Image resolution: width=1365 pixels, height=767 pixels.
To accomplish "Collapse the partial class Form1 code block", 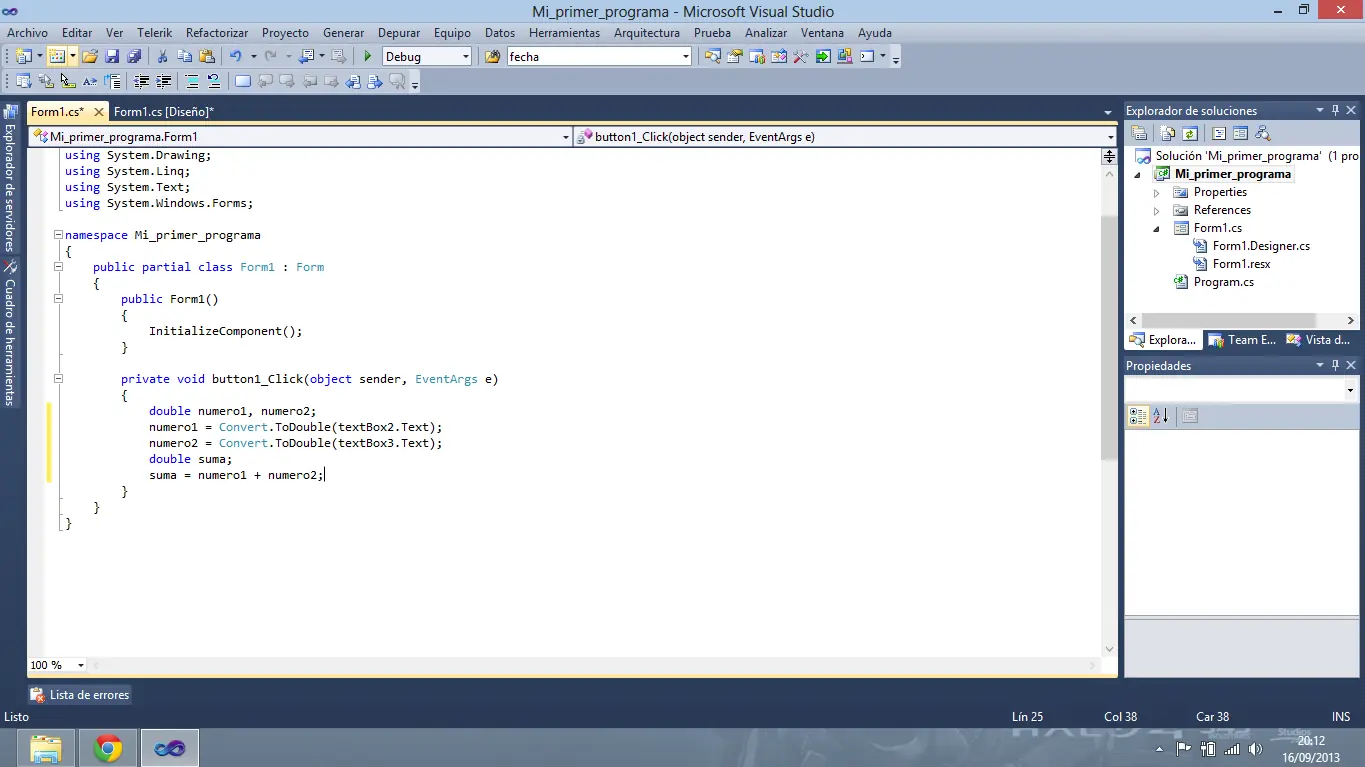I will (58, 267).
